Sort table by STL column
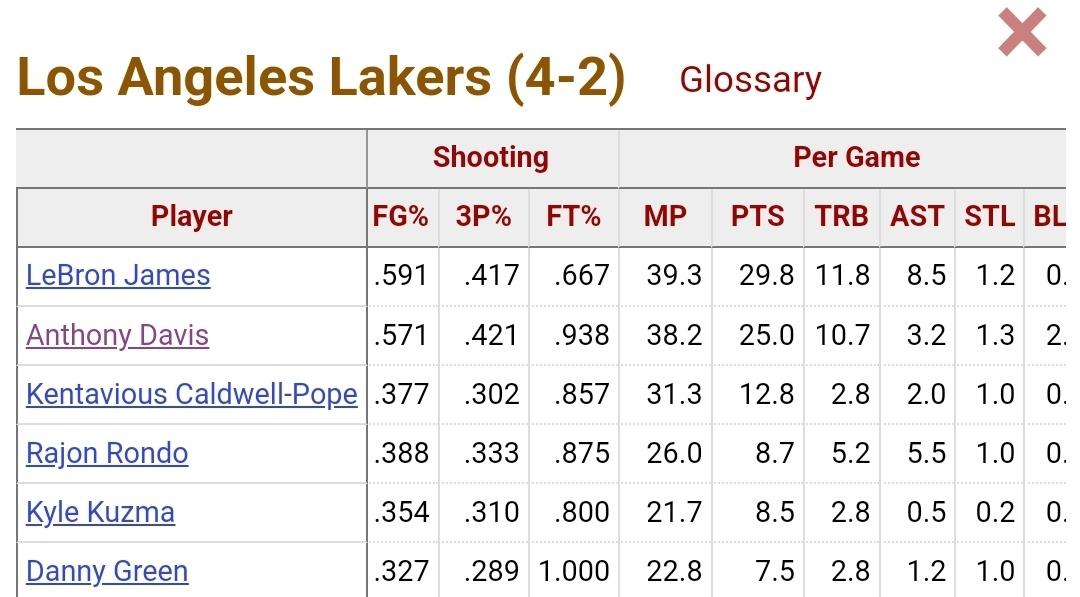Screen dimensions: 1080x597 pos(989,216)
